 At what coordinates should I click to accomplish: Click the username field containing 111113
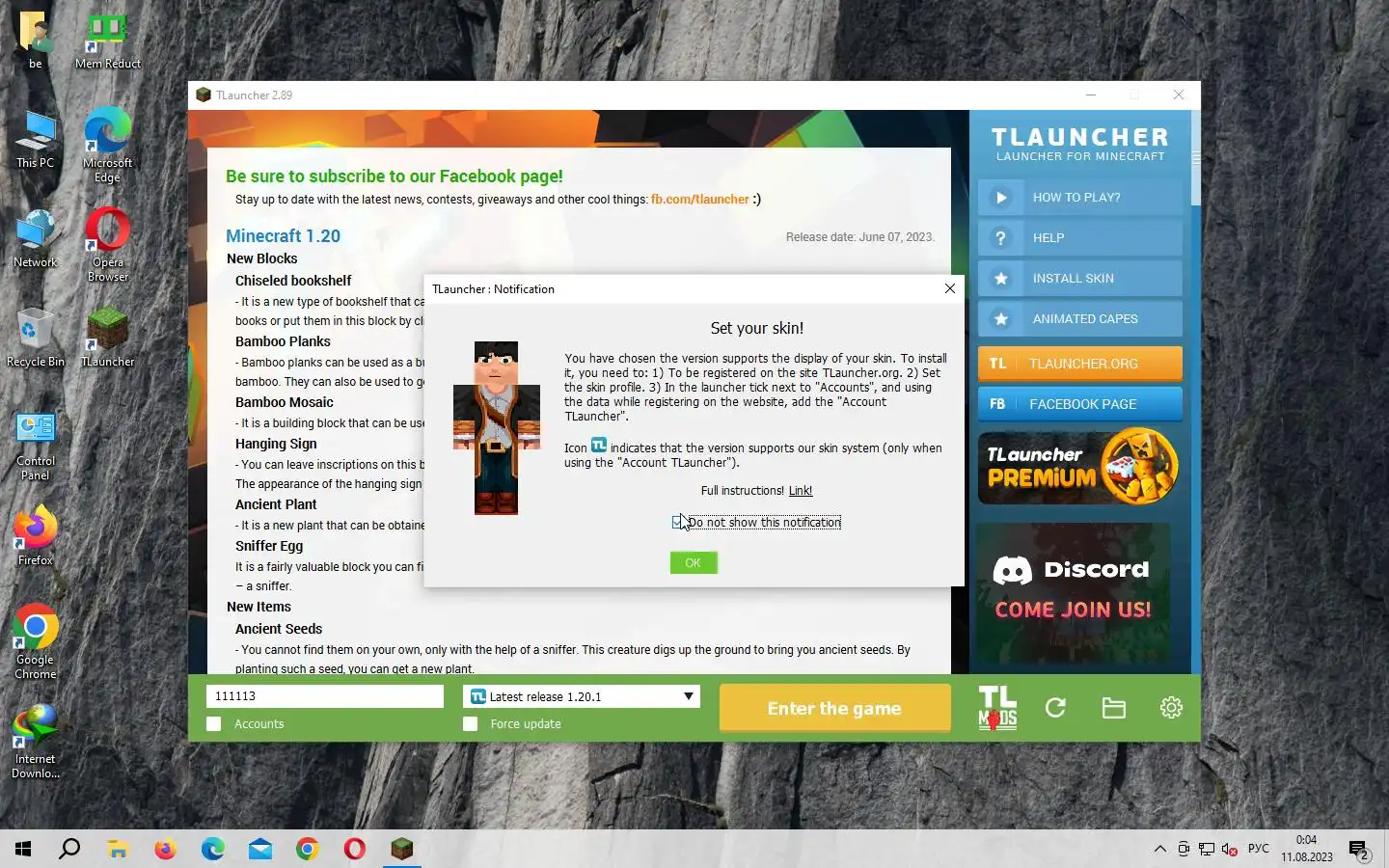tap(325, 696)
